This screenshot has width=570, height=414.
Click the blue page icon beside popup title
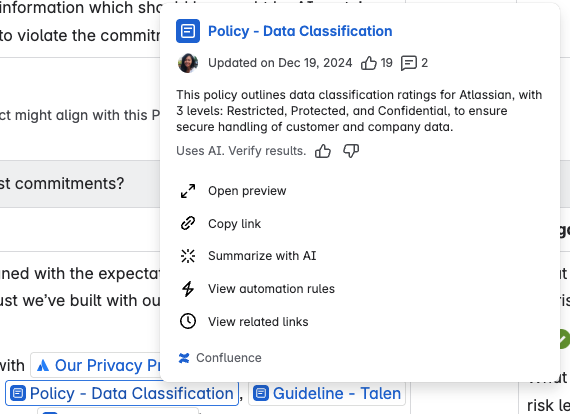(188, 31)
